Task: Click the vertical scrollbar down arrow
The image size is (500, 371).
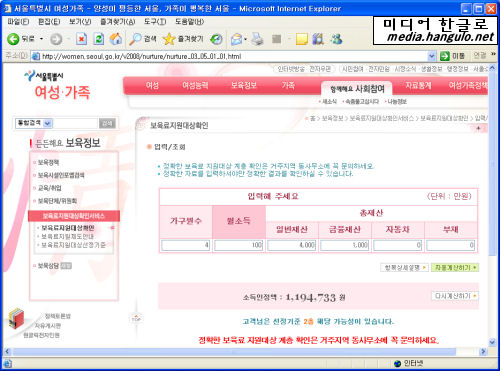Action: click(x=493, y=342)
